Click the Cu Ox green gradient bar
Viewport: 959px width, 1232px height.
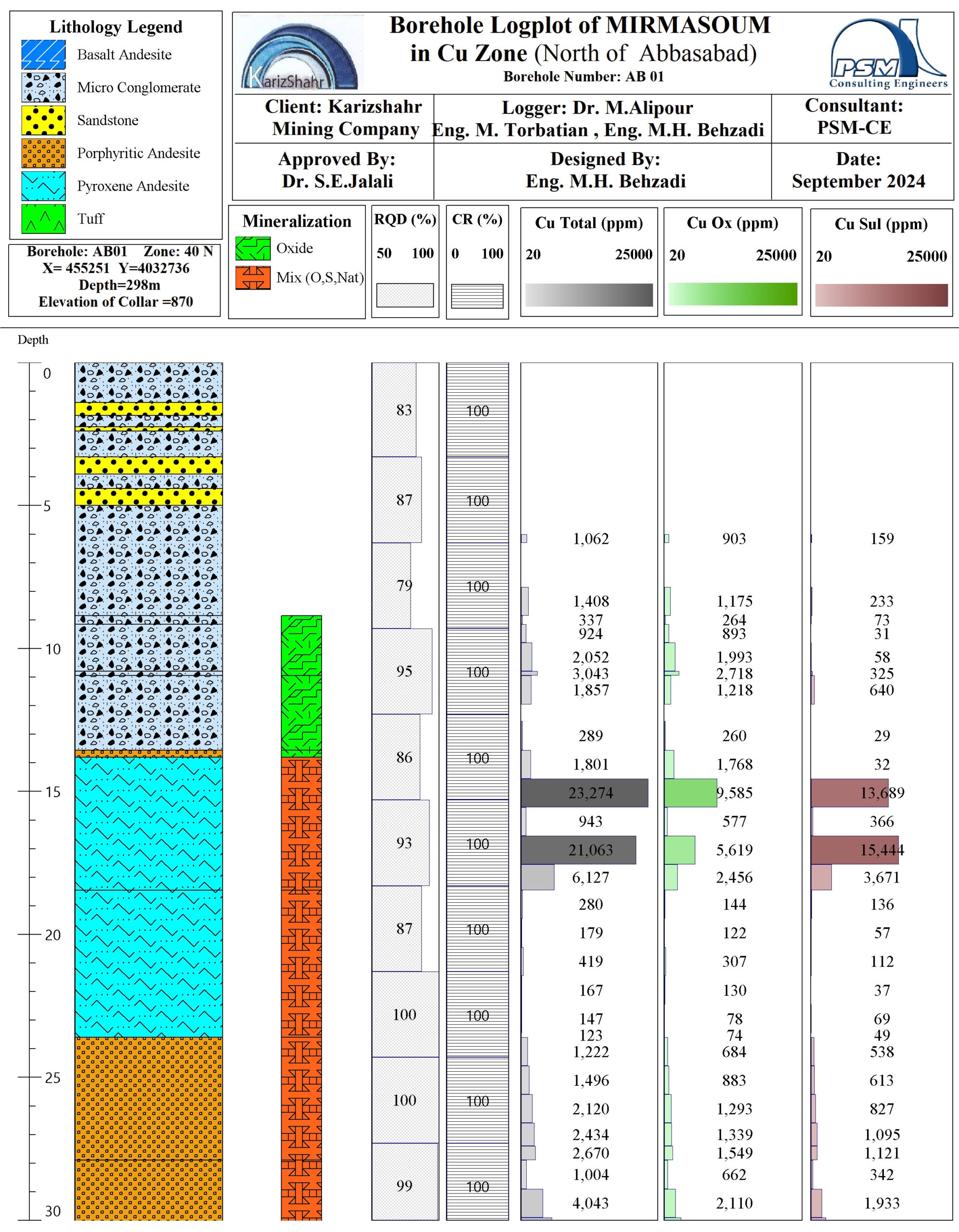coord(733,294)
